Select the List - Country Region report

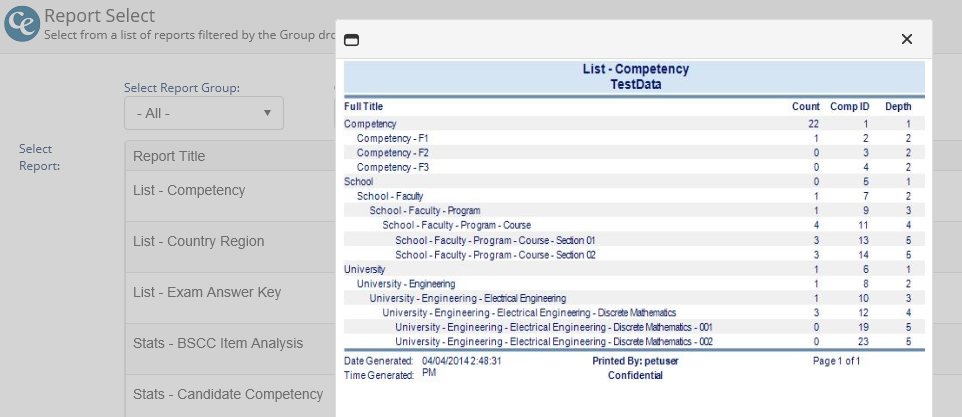coord(198,241)
